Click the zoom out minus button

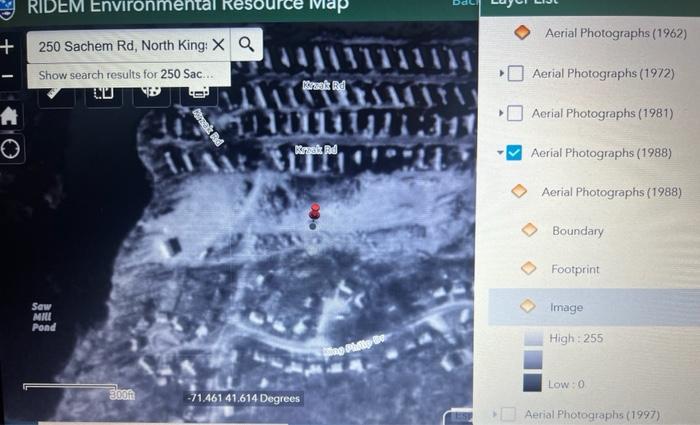pos(7,76)
